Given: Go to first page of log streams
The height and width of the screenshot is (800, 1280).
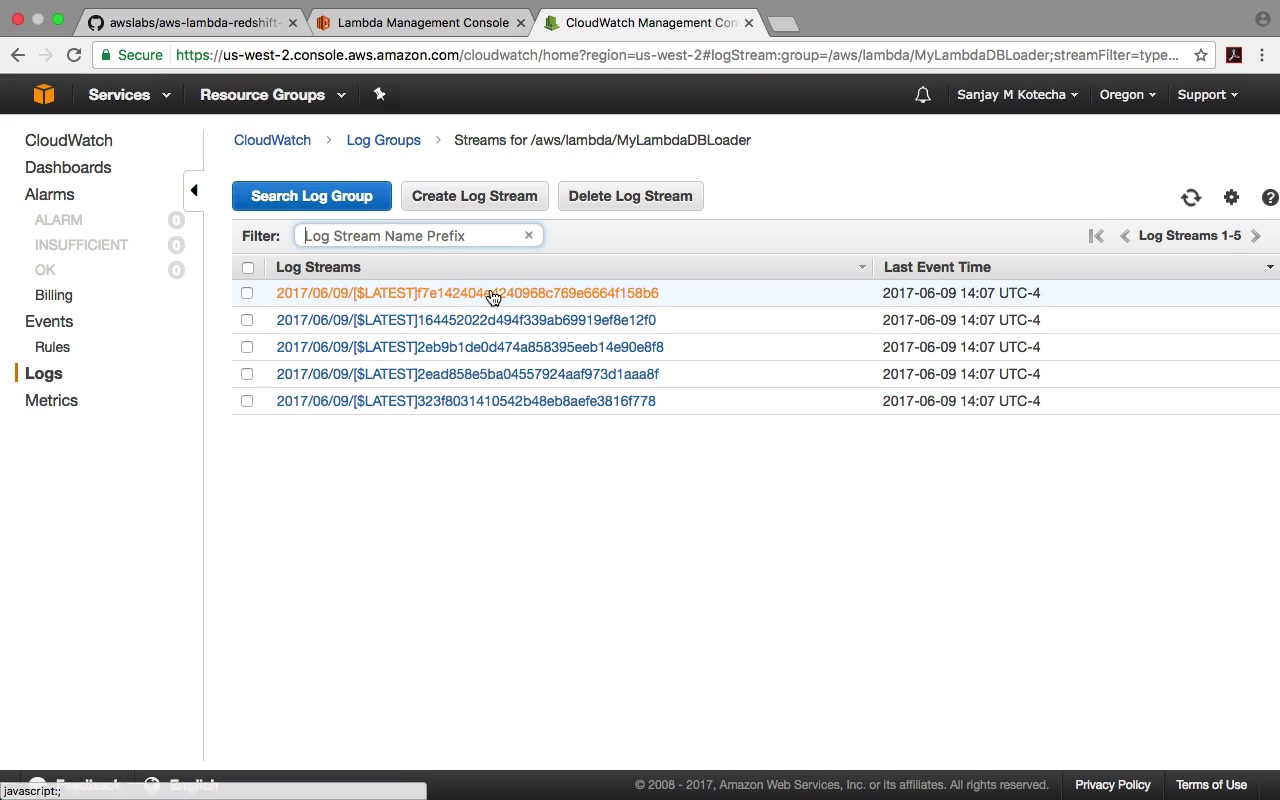Looking at the screenshot, I should (x=1096, y=236).
